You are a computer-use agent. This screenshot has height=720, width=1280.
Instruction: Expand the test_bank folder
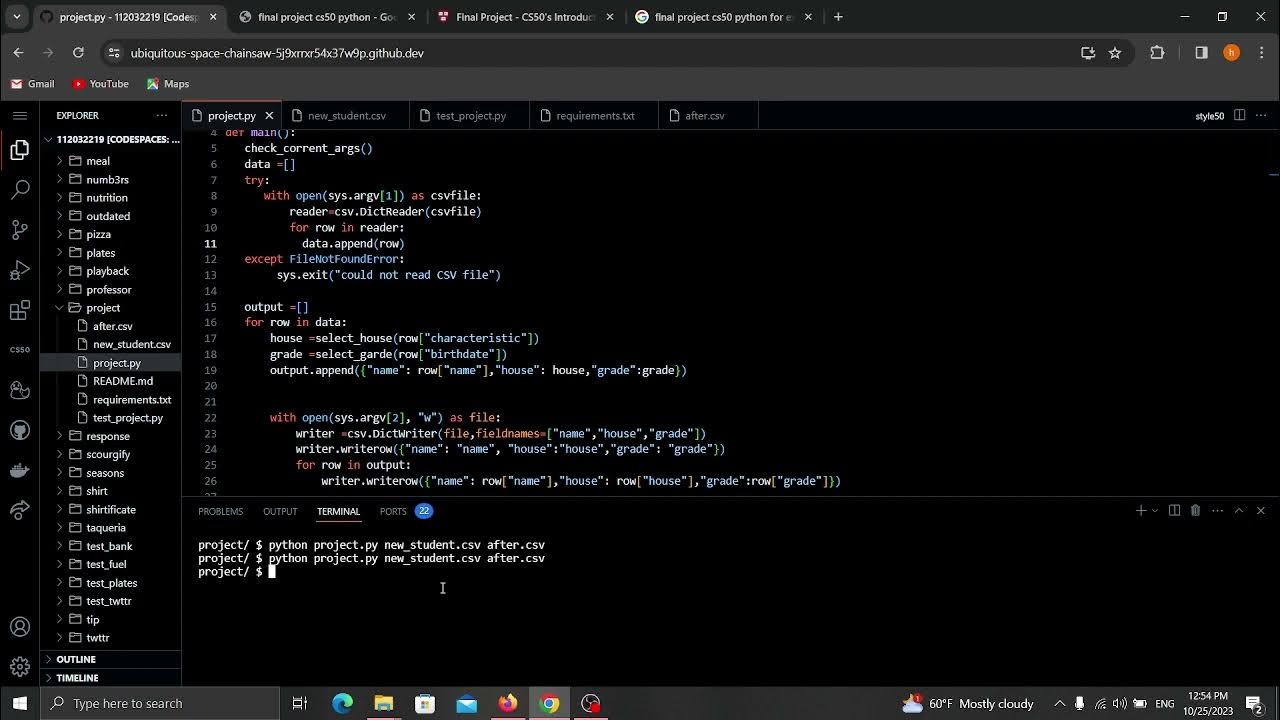point(110,546)
